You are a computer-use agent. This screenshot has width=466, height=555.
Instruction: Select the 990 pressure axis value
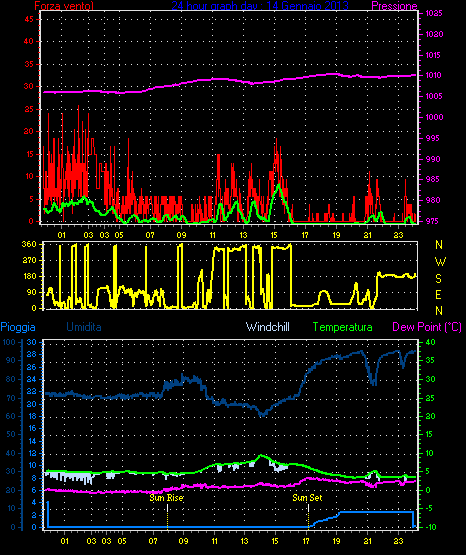point(433,159)
